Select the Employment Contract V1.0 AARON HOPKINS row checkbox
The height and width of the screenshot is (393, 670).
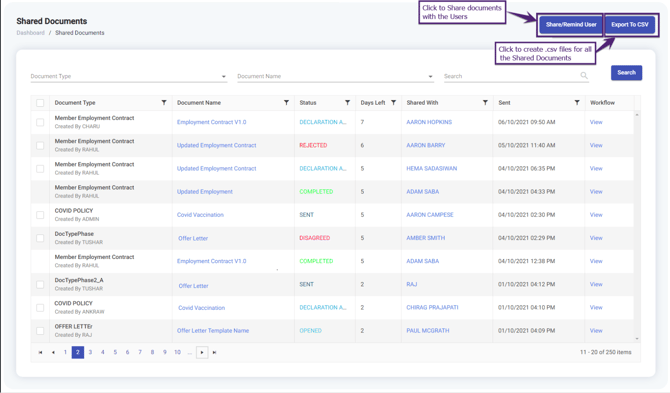[x=40, y=122]
